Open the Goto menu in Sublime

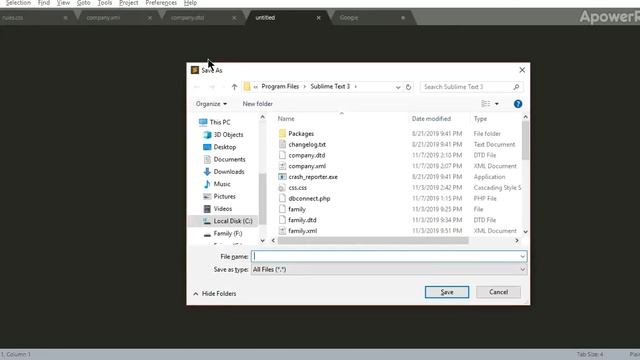(84, 3)
